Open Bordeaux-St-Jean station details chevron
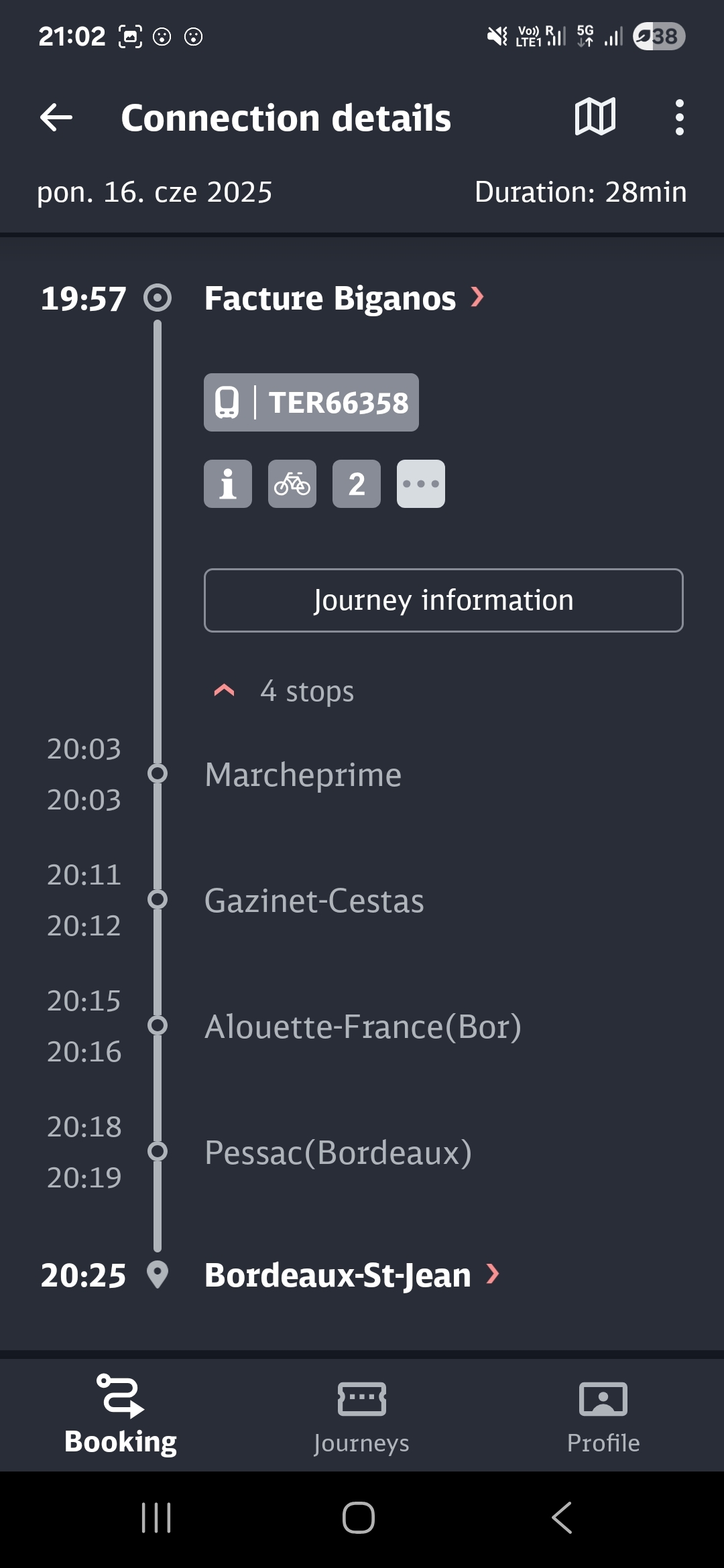 tap(493, 1274)
